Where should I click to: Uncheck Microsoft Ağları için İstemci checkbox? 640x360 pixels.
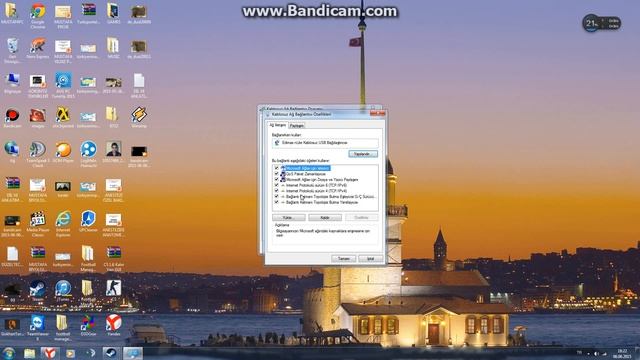coord(276,168)
